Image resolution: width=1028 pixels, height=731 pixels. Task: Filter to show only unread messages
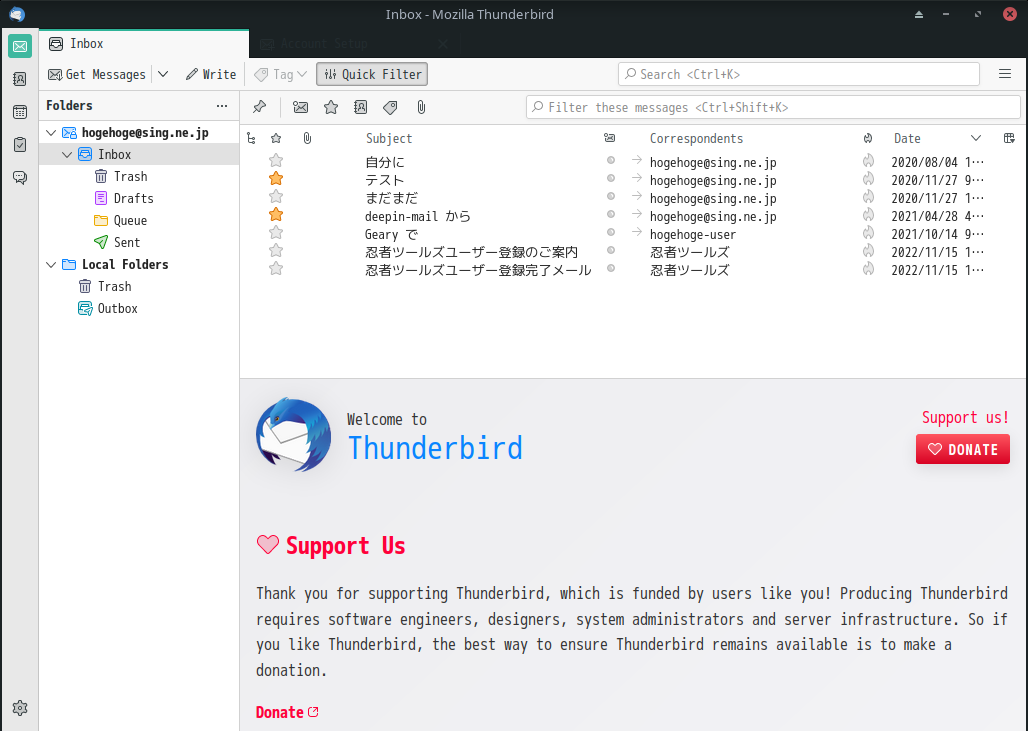(300, 107)
